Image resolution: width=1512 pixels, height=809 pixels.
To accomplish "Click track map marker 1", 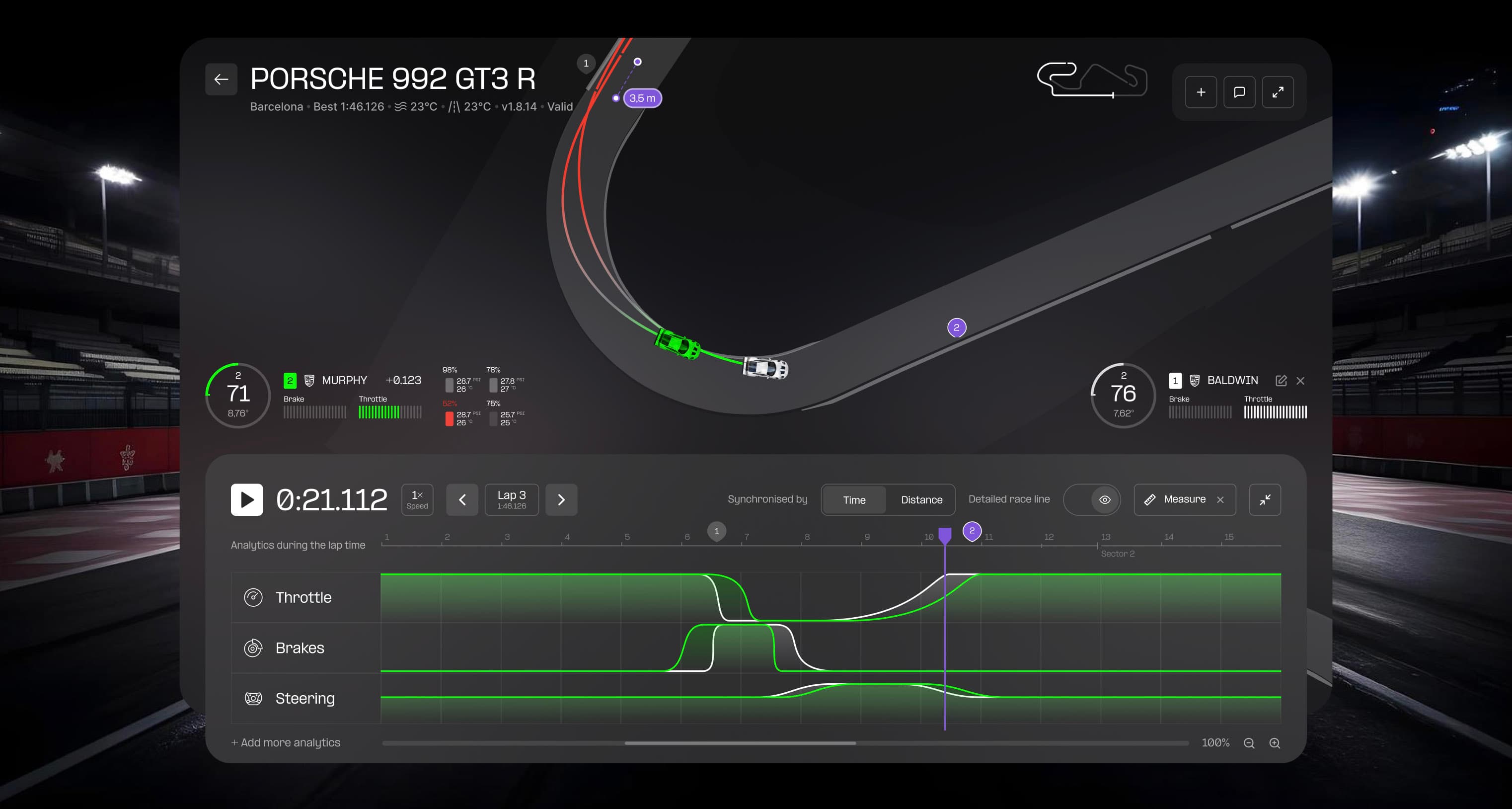I will [x=586, y=64].
